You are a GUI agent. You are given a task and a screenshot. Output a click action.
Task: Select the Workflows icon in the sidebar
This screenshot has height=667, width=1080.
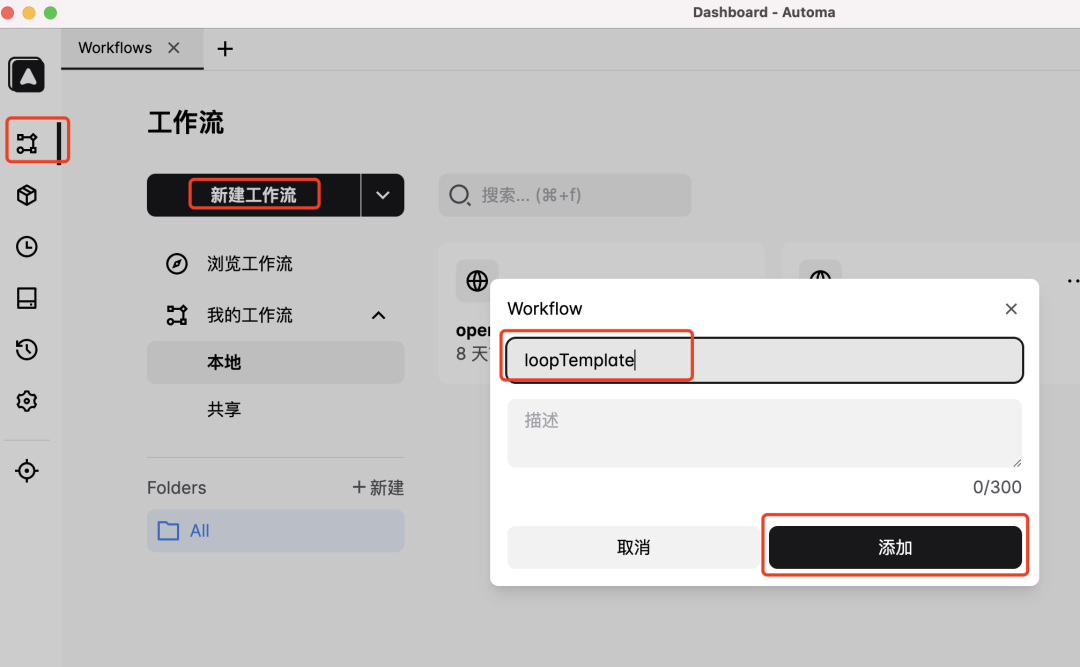point(26,140)
